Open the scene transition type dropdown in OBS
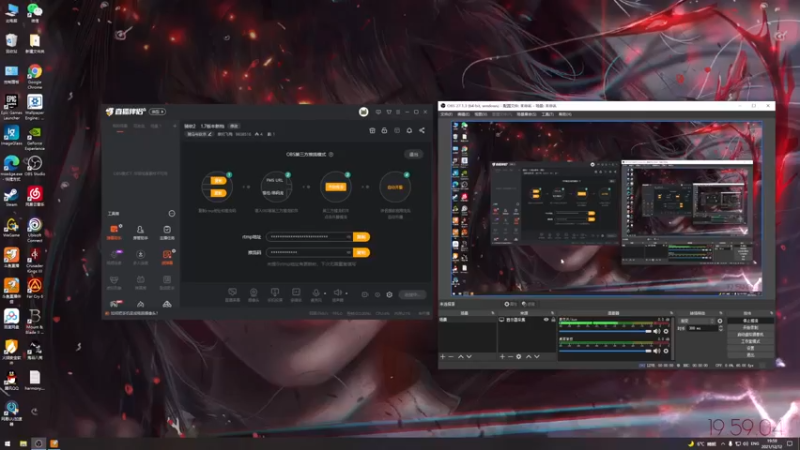800x450 pixels. click(x=697, y=321)
